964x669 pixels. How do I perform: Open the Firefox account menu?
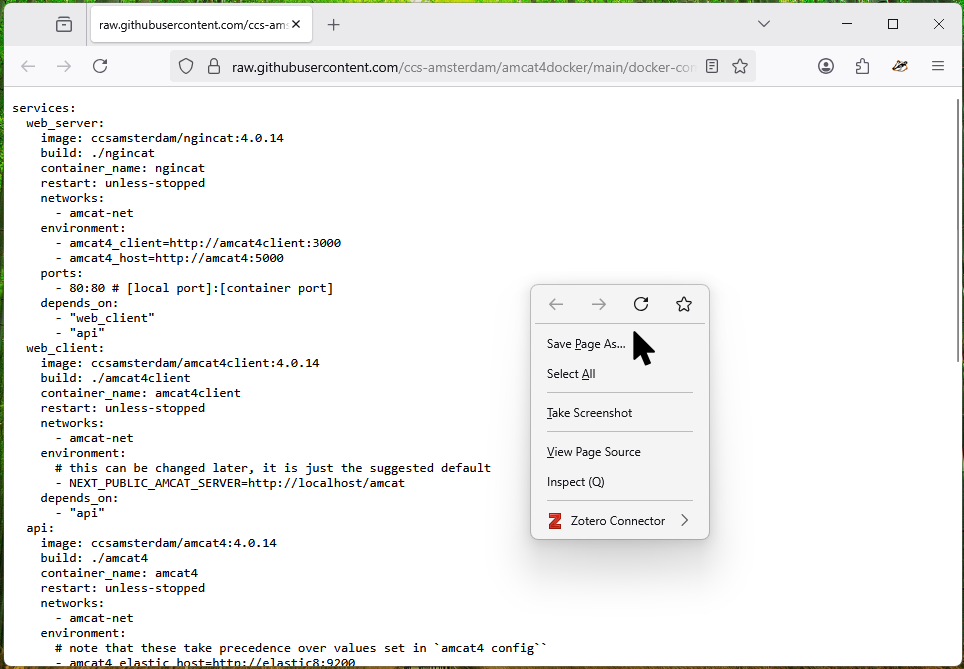coord(826,66)
